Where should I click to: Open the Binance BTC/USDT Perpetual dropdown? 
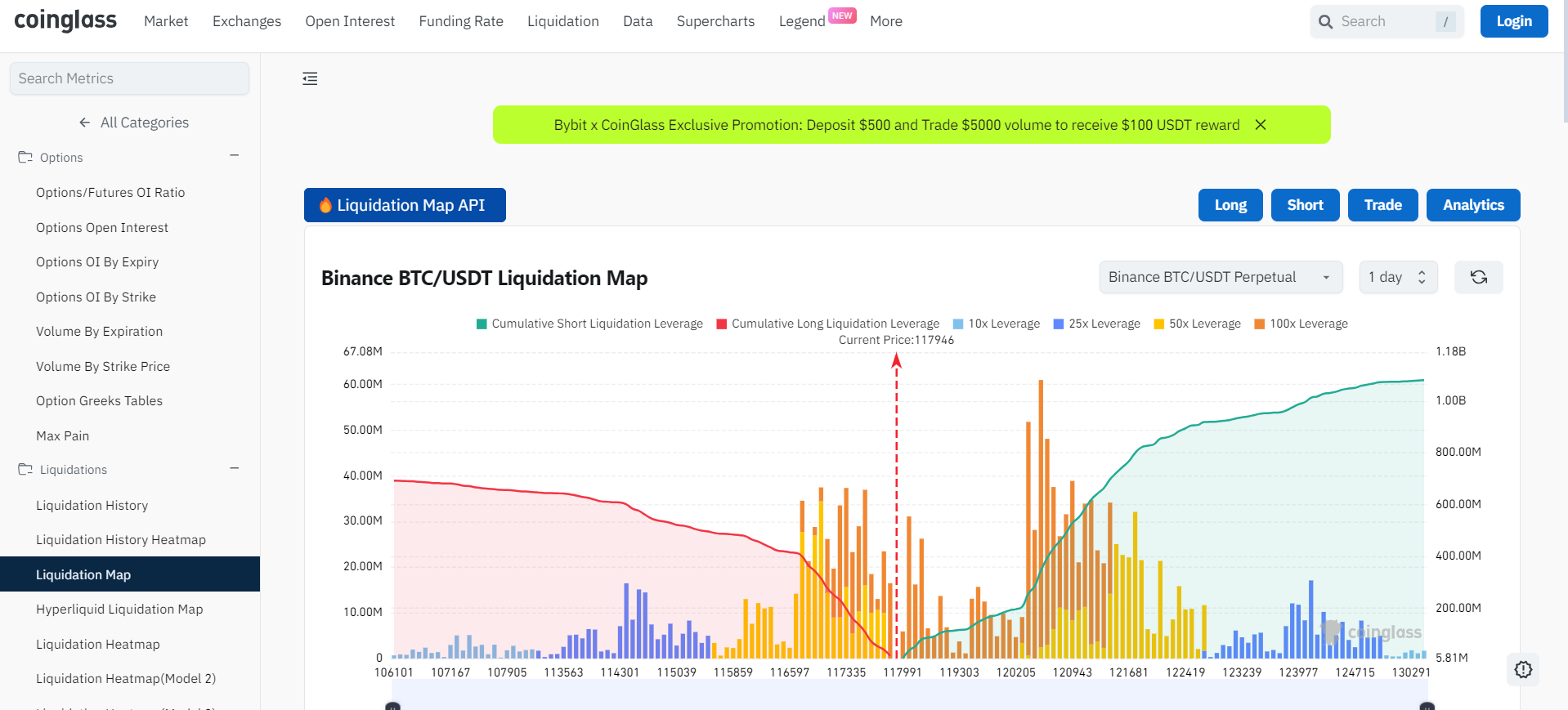coord(1221,277)
